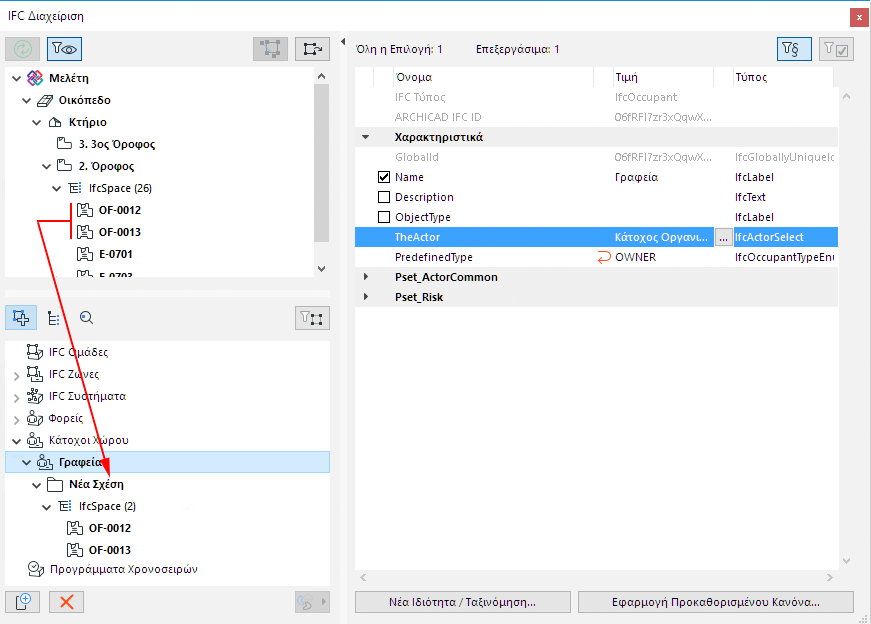Screen dimensions: 871x624
Task: Select Προγράμματα Χρονοσειρών item
Action: tap(124, 569)
